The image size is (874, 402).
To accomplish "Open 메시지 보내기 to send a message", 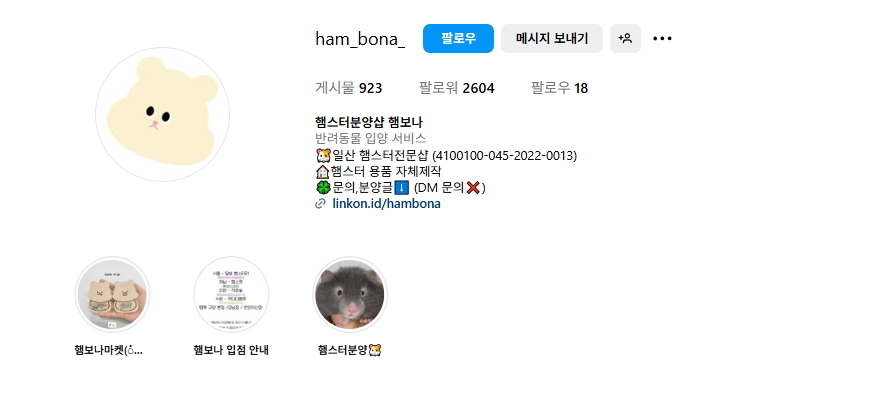I will coord(552,38).
